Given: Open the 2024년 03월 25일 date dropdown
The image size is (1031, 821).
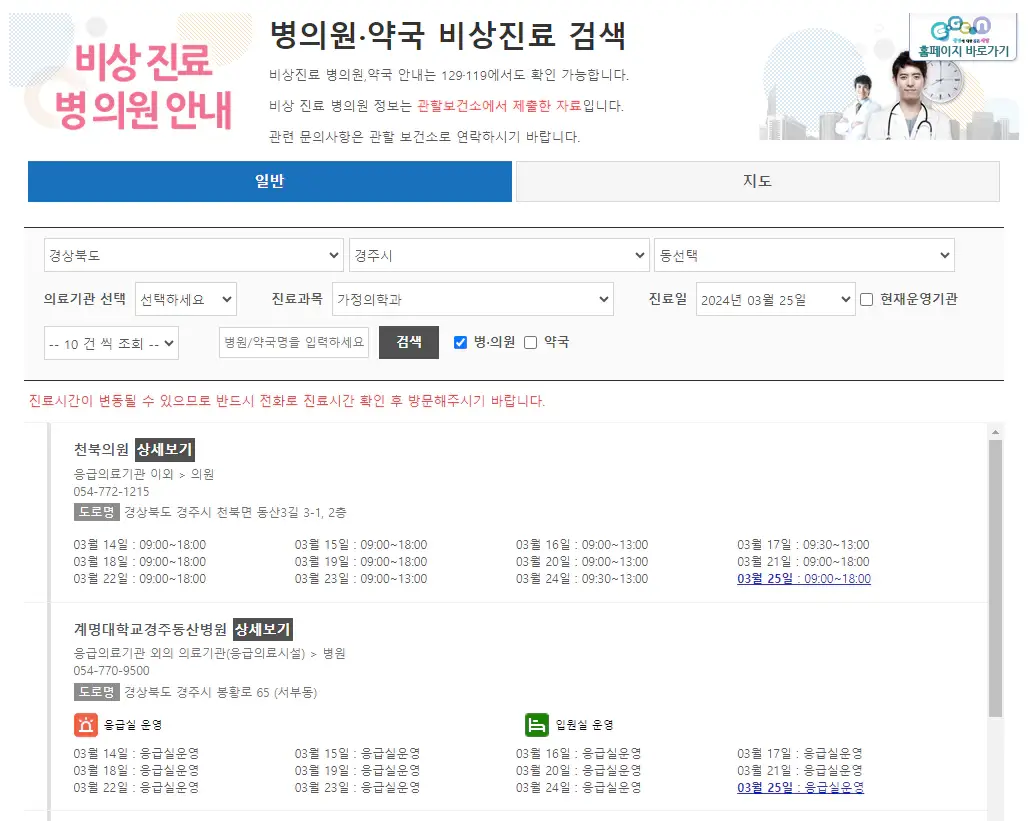Looking at the screenshot, I should (774, 300).
